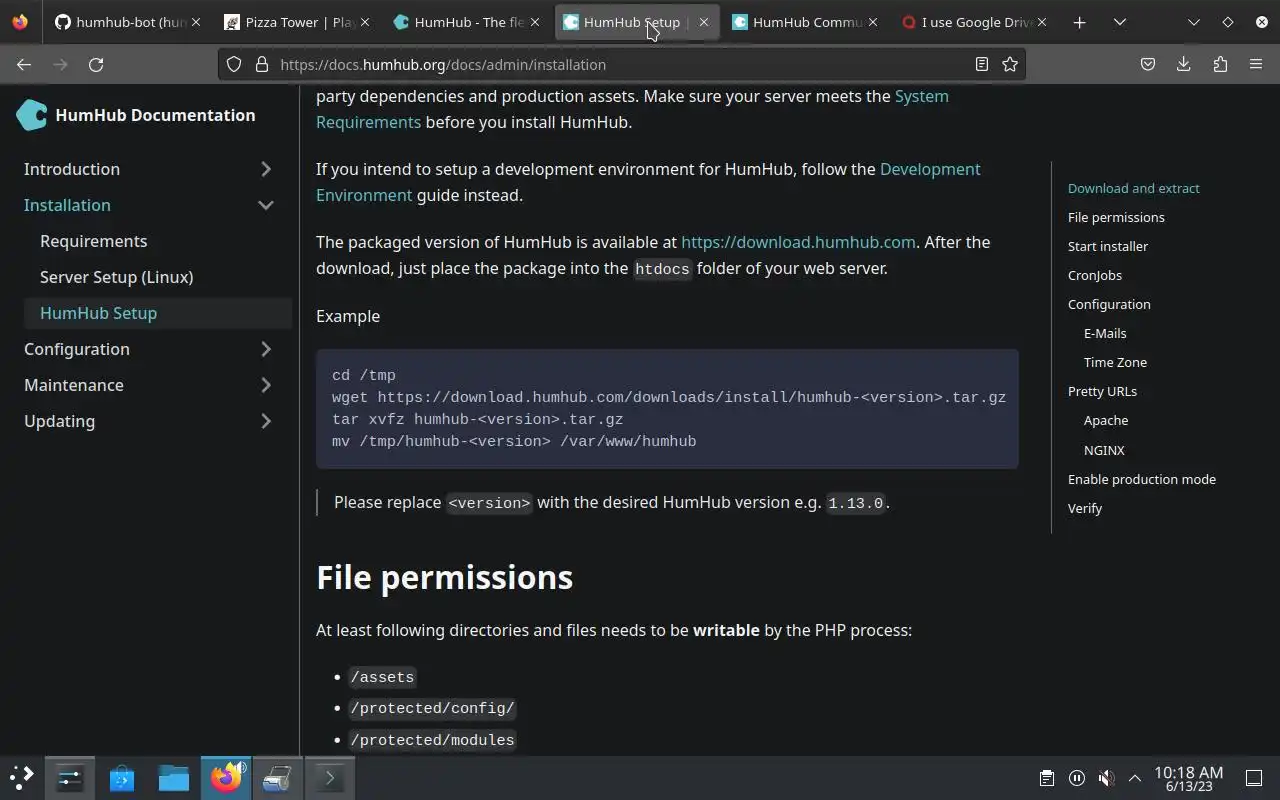Viewport: 1280px width, 800px height.
Task: Jump to Enable production mode section
Action: tap(1142, 479)
